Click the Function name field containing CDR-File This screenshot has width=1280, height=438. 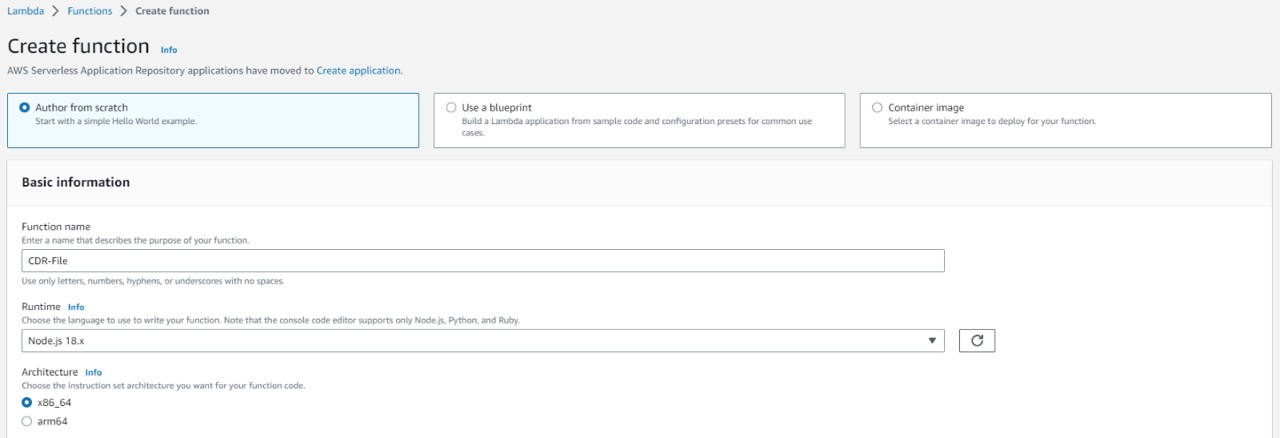tap(482, 260)
